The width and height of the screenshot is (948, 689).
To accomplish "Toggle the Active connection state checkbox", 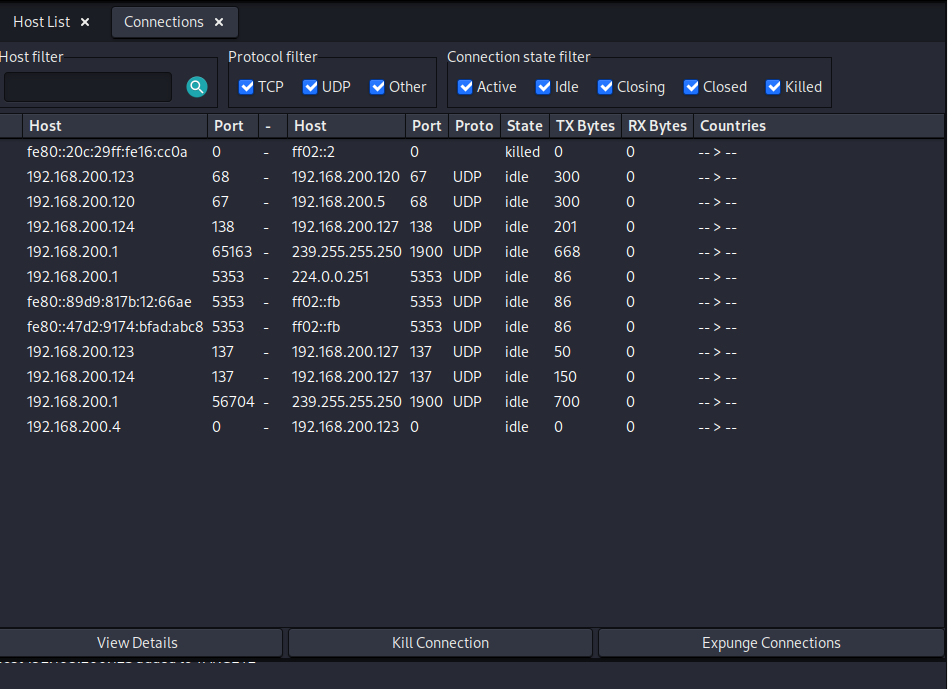I will (x=465, y=87).
